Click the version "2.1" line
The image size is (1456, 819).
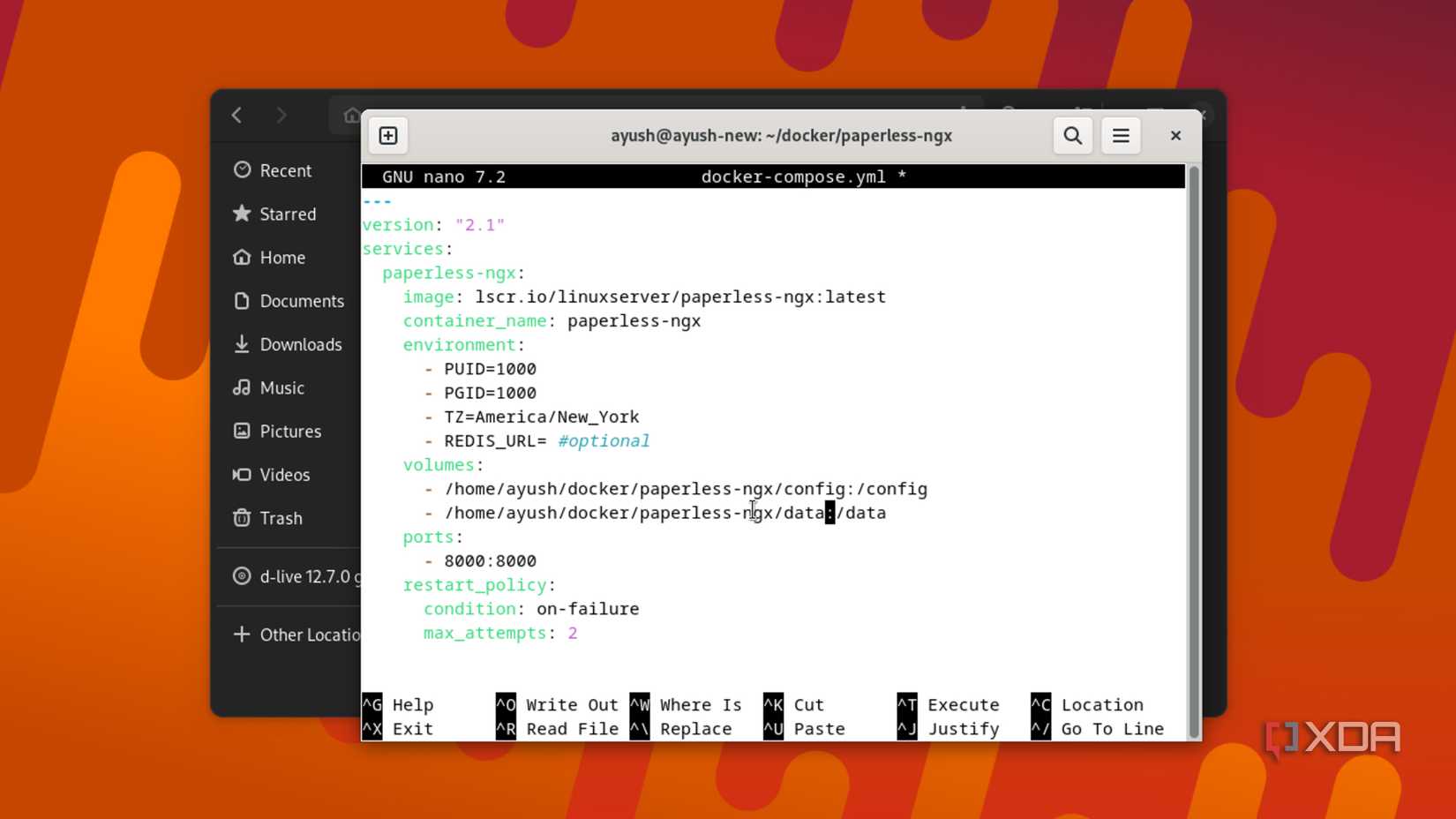pos(433,225)
